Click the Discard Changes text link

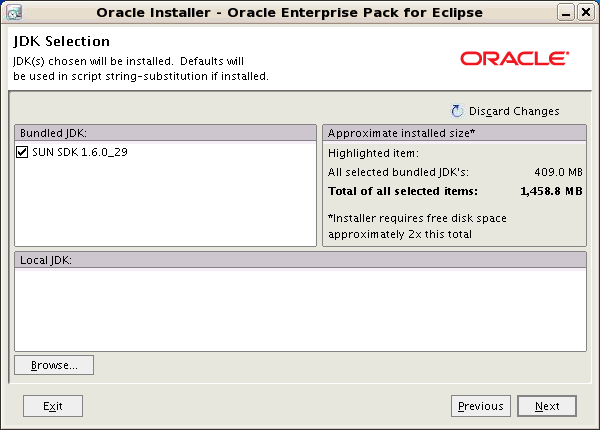pos(514,111)
